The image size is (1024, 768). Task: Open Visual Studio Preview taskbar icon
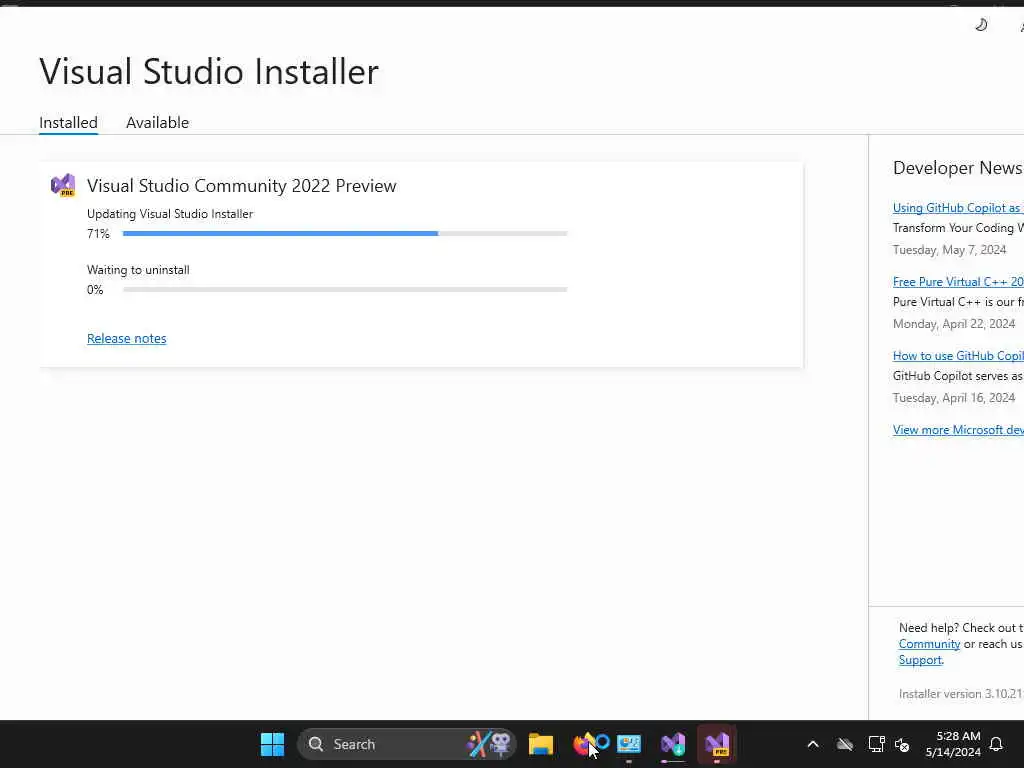(x=716, y=744)
